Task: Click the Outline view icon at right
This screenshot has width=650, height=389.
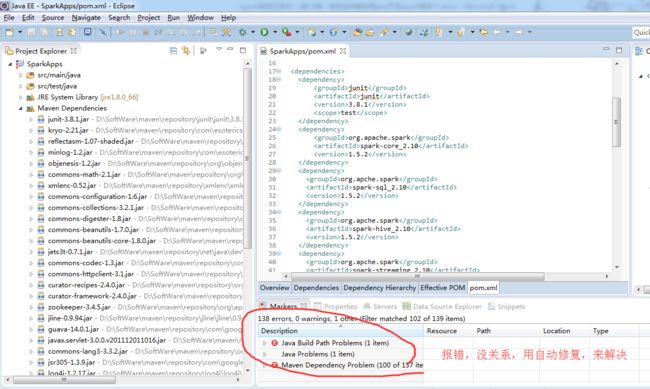Action: point(639,51)
